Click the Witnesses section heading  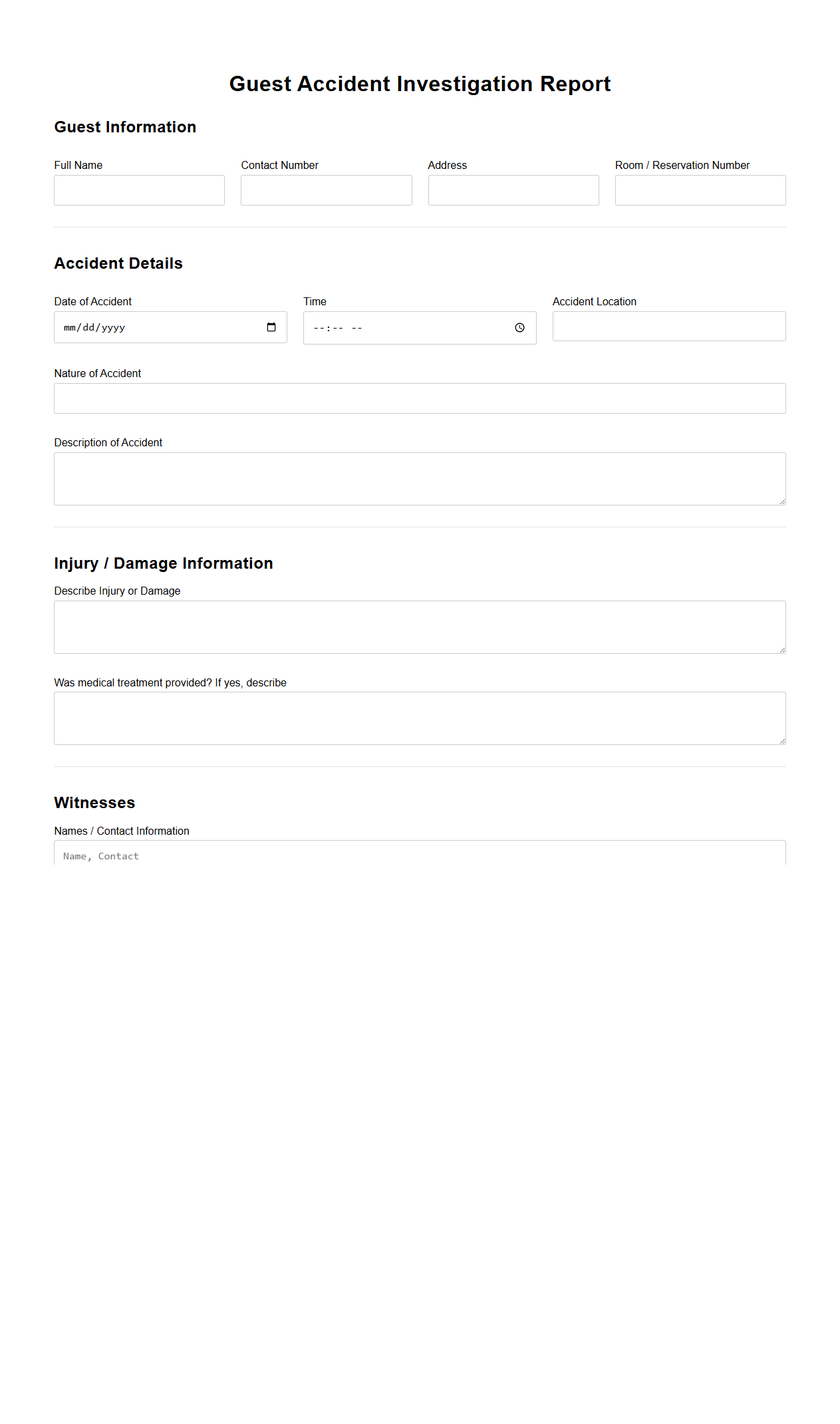94,803
